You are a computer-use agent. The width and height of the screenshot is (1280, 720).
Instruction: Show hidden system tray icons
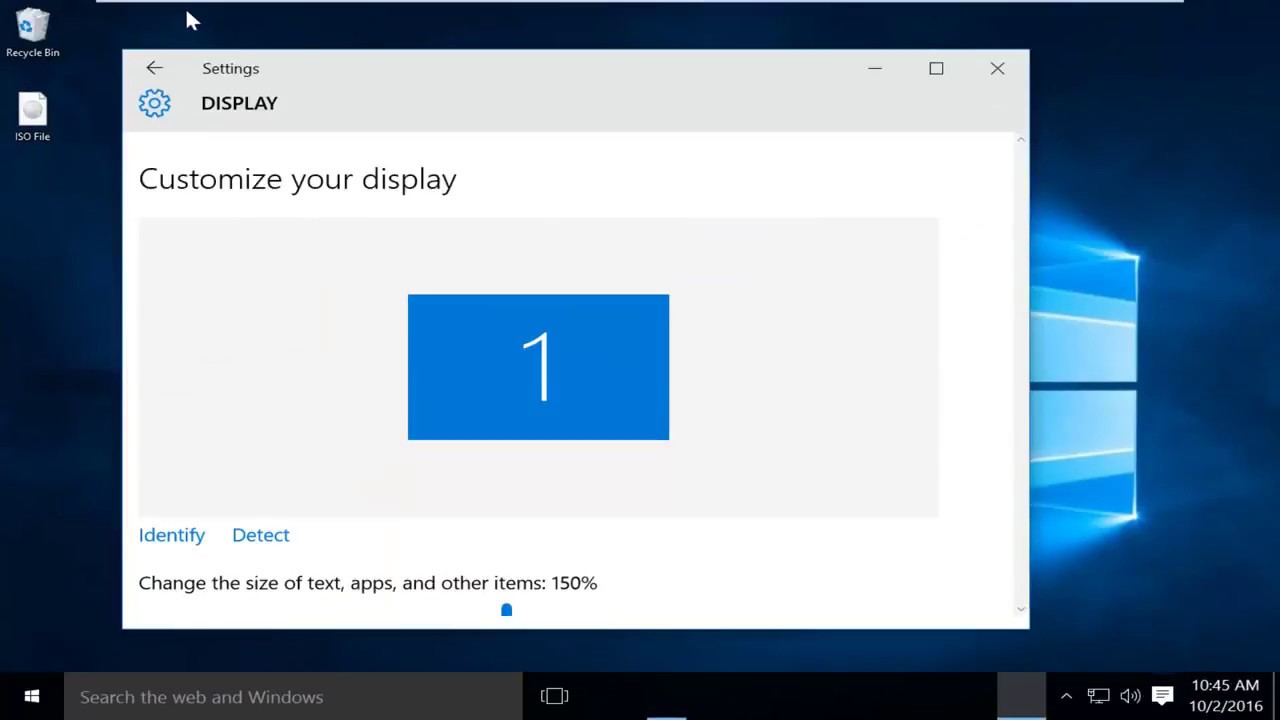click(1066, 697)
